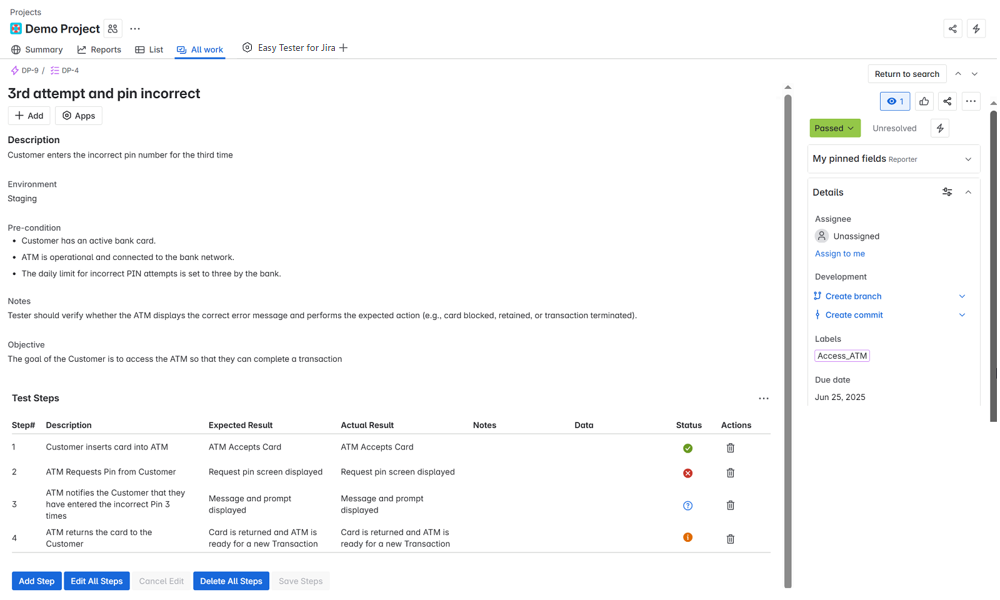
Task: Click the Add Step button
Action: tap(36, 582)
